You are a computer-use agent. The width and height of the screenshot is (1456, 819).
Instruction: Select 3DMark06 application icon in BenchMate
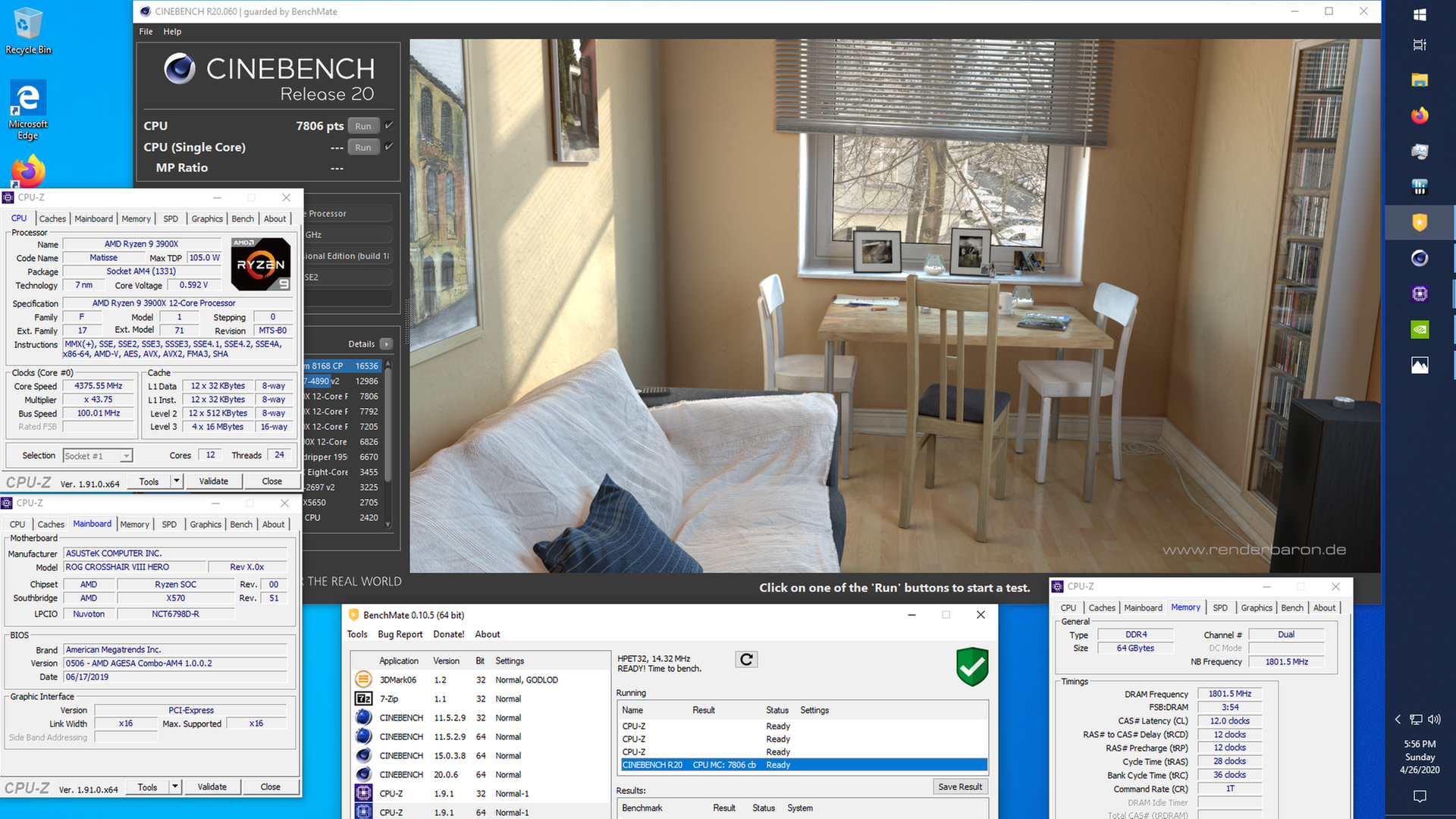[363, 679]
